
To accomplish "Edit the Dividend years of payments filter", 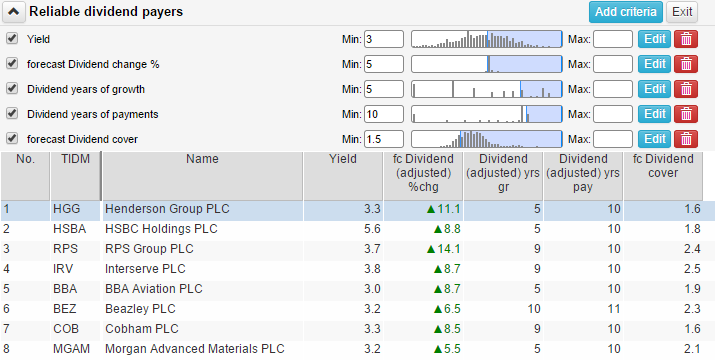I will point(655,114).
